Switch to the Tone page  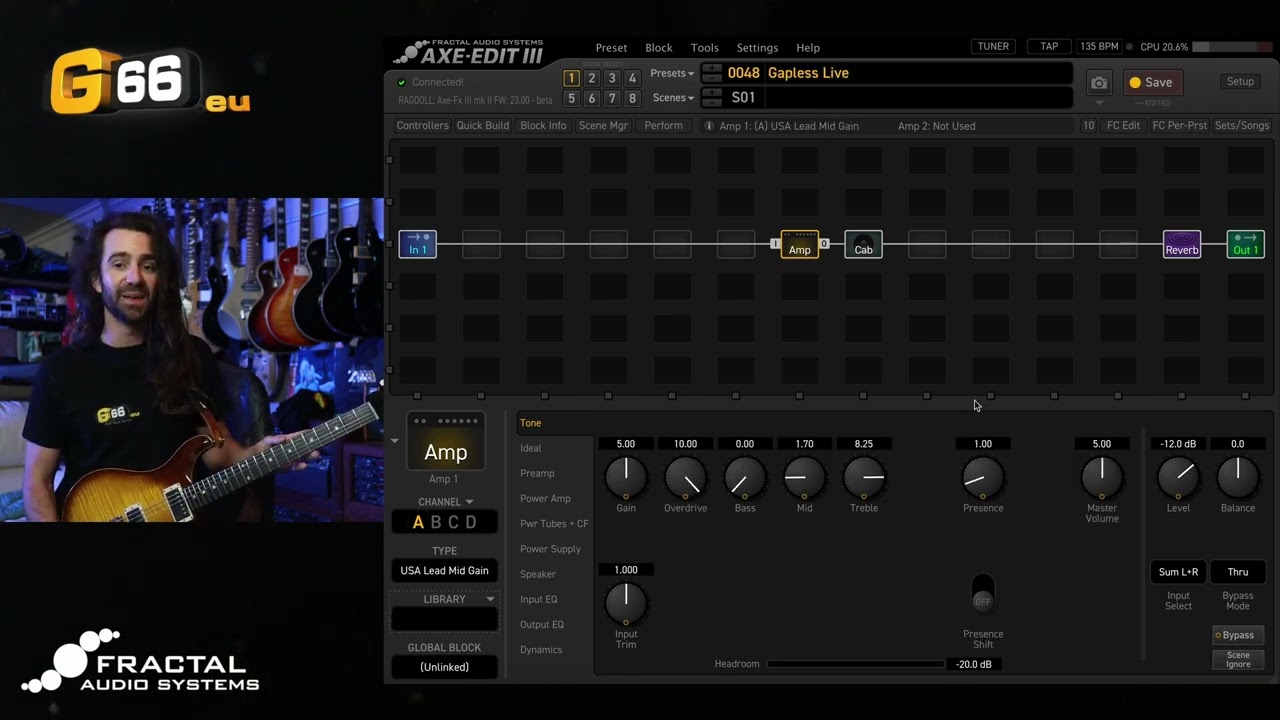pos(531,423)
